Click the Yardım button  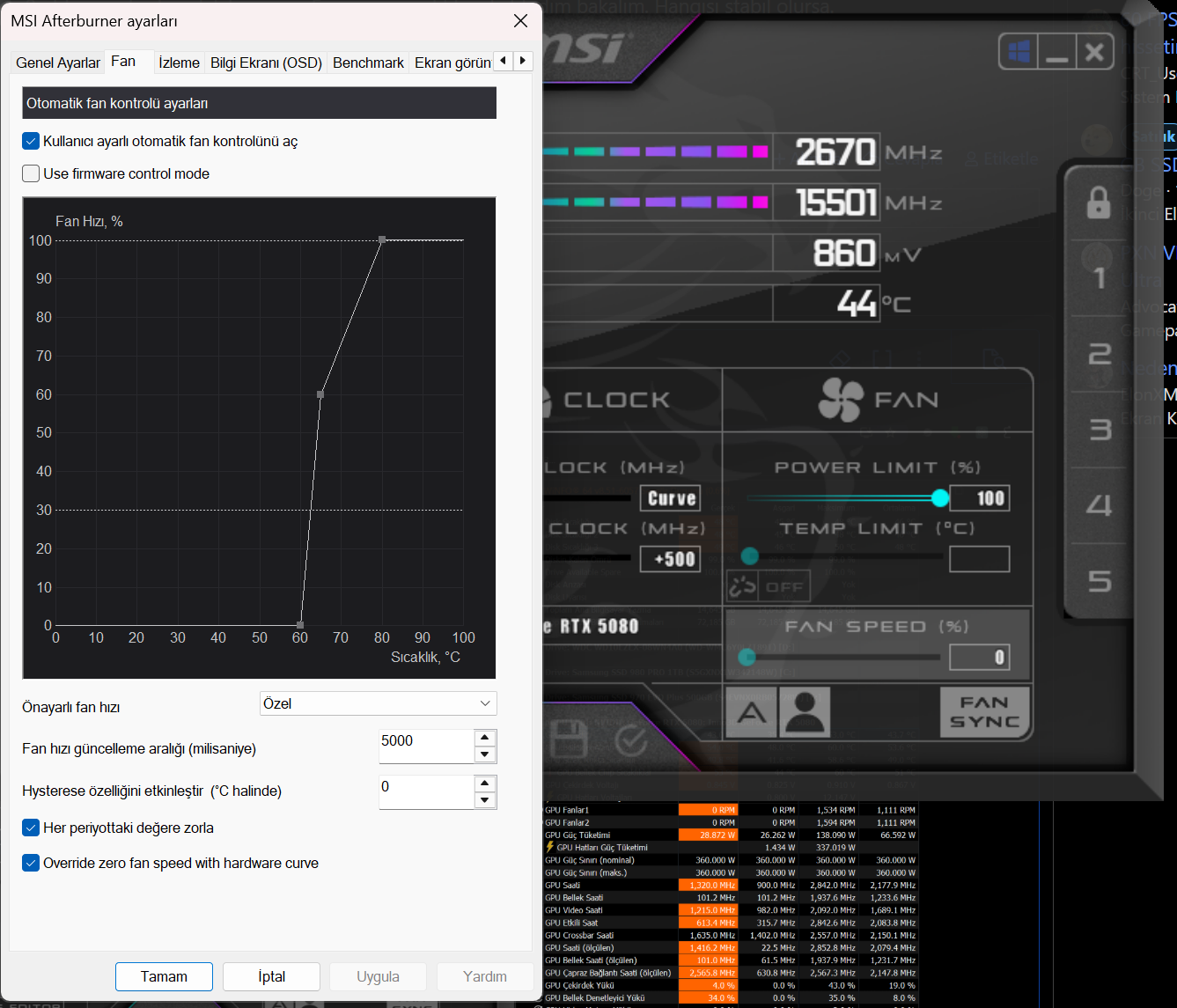[x=485, y=976]
